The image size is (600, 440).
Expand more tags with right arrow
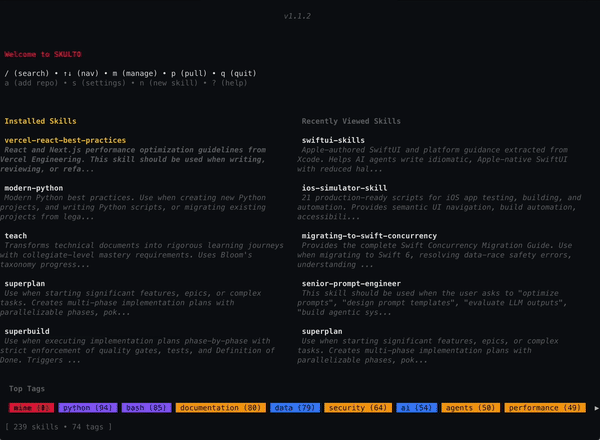597,408
